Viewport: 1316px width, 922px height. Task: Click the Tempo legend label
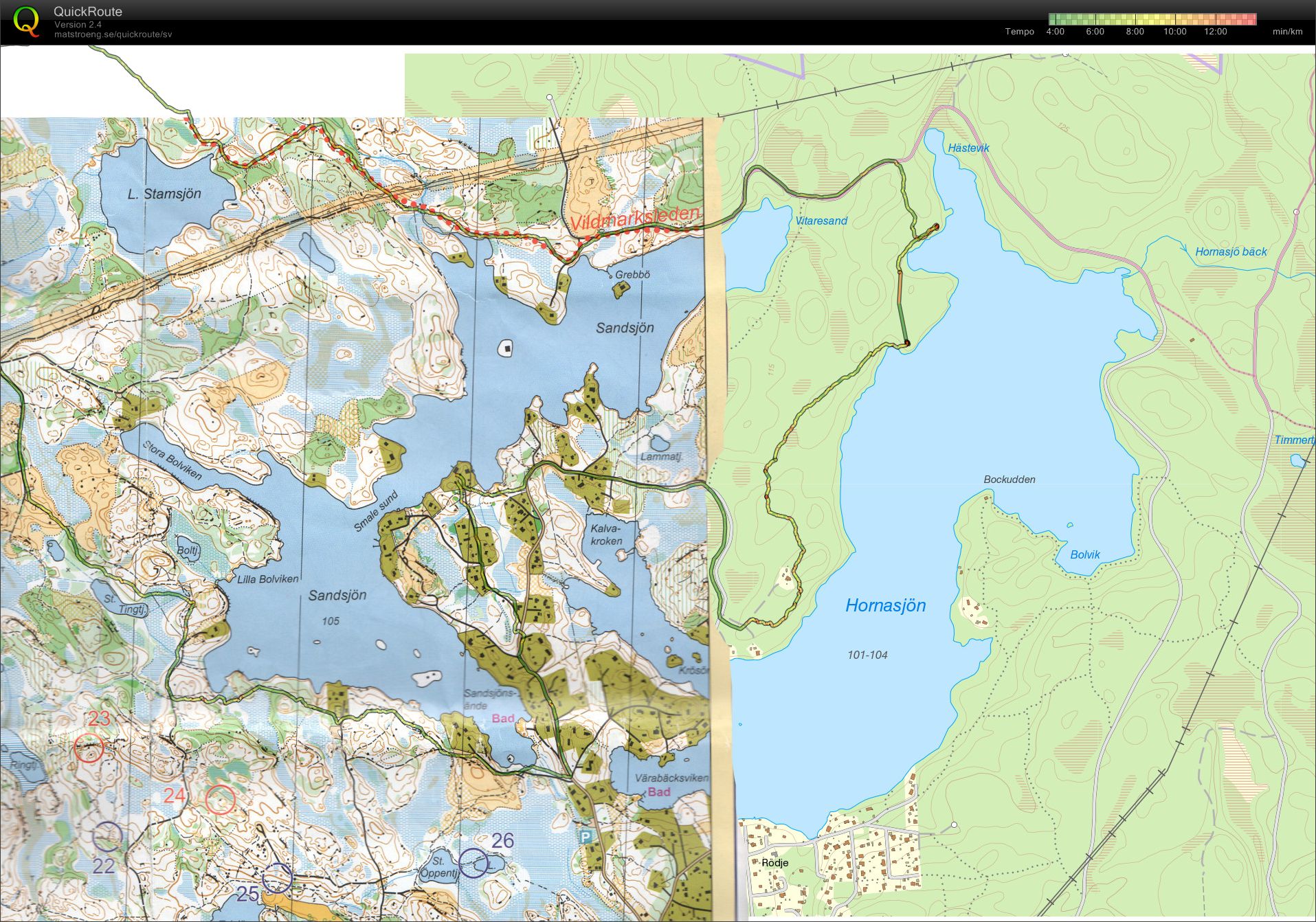[1019, 32]
